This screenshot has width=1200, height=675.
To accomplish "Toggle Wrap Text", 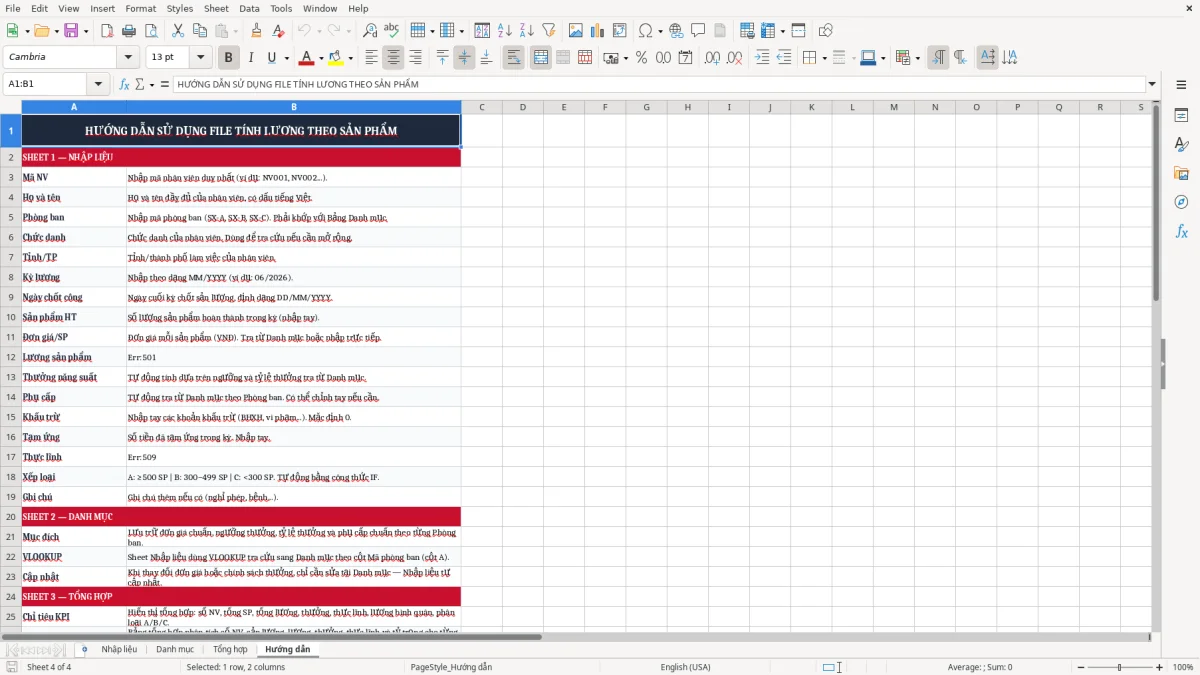I will point(514,58).
